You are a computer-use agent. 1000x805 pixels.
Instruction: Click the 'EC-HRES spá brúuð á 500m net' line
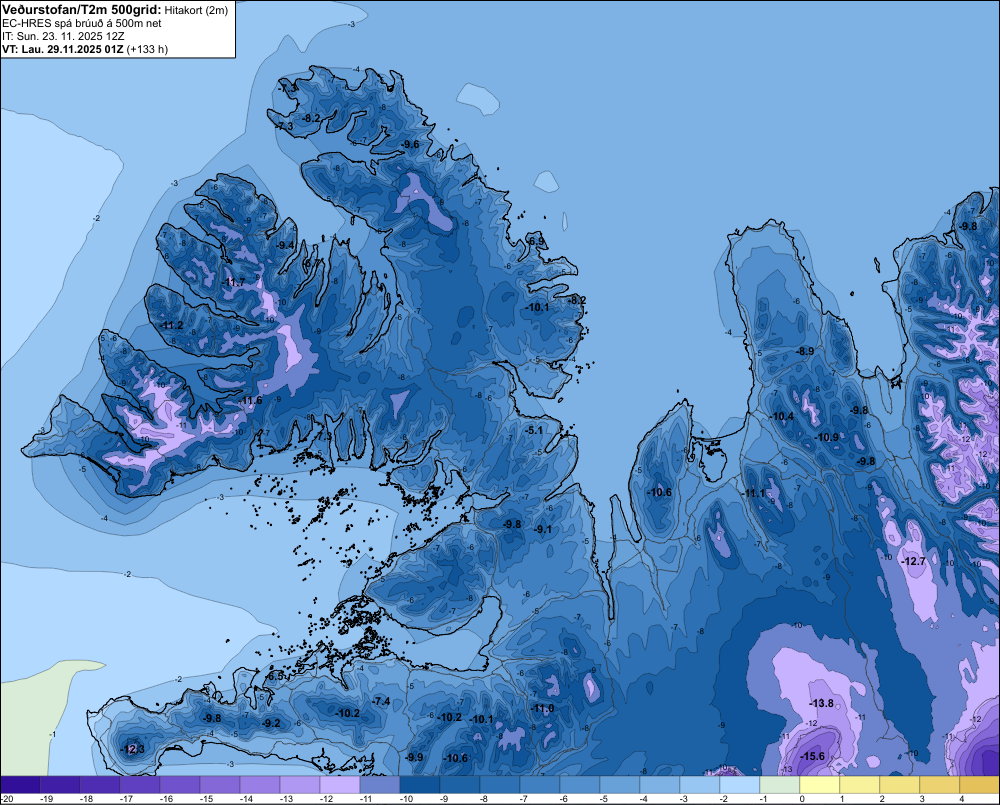click(x=82, y=24)
